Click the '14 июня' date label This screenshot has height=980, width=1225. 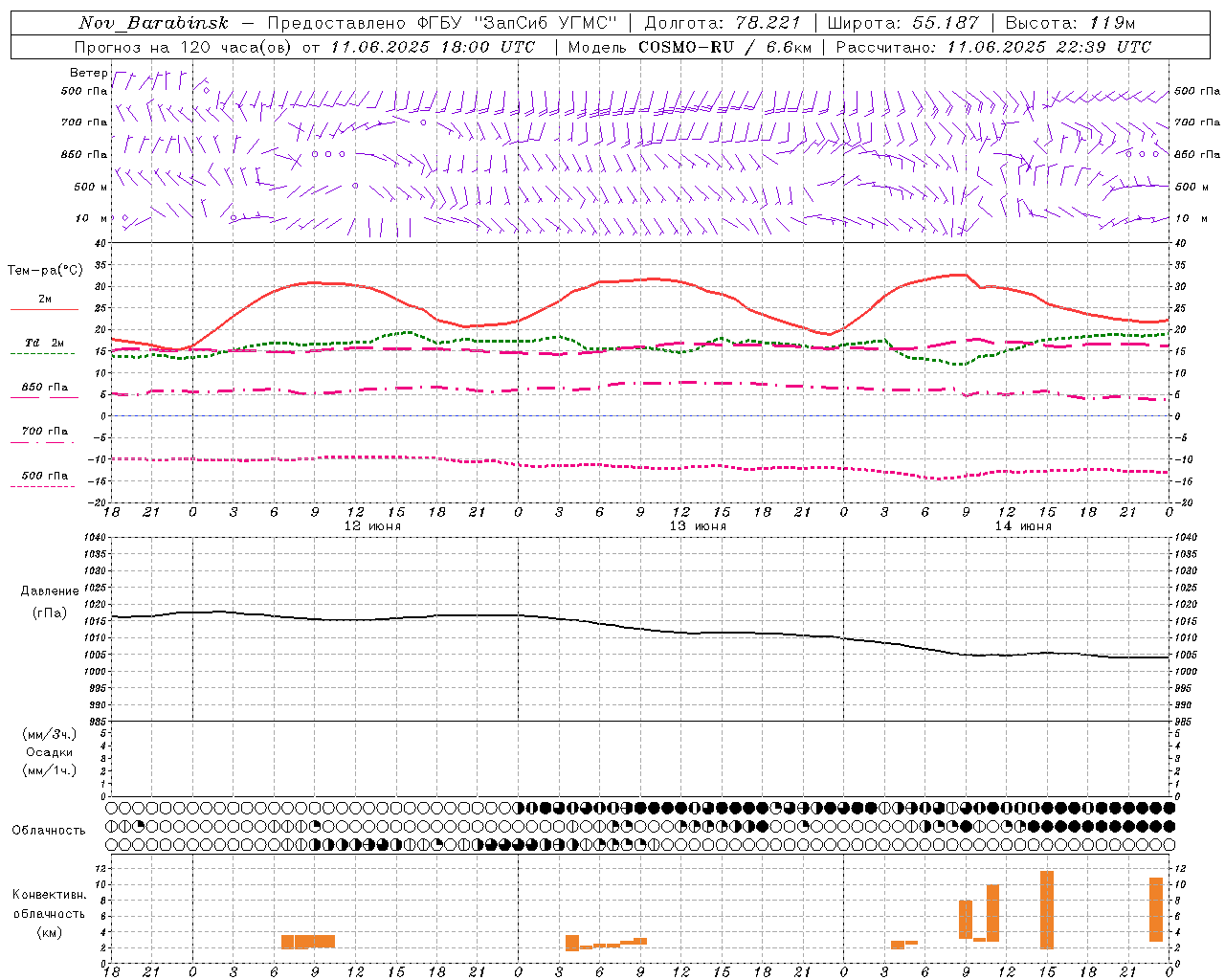[x=1023, y=526]
